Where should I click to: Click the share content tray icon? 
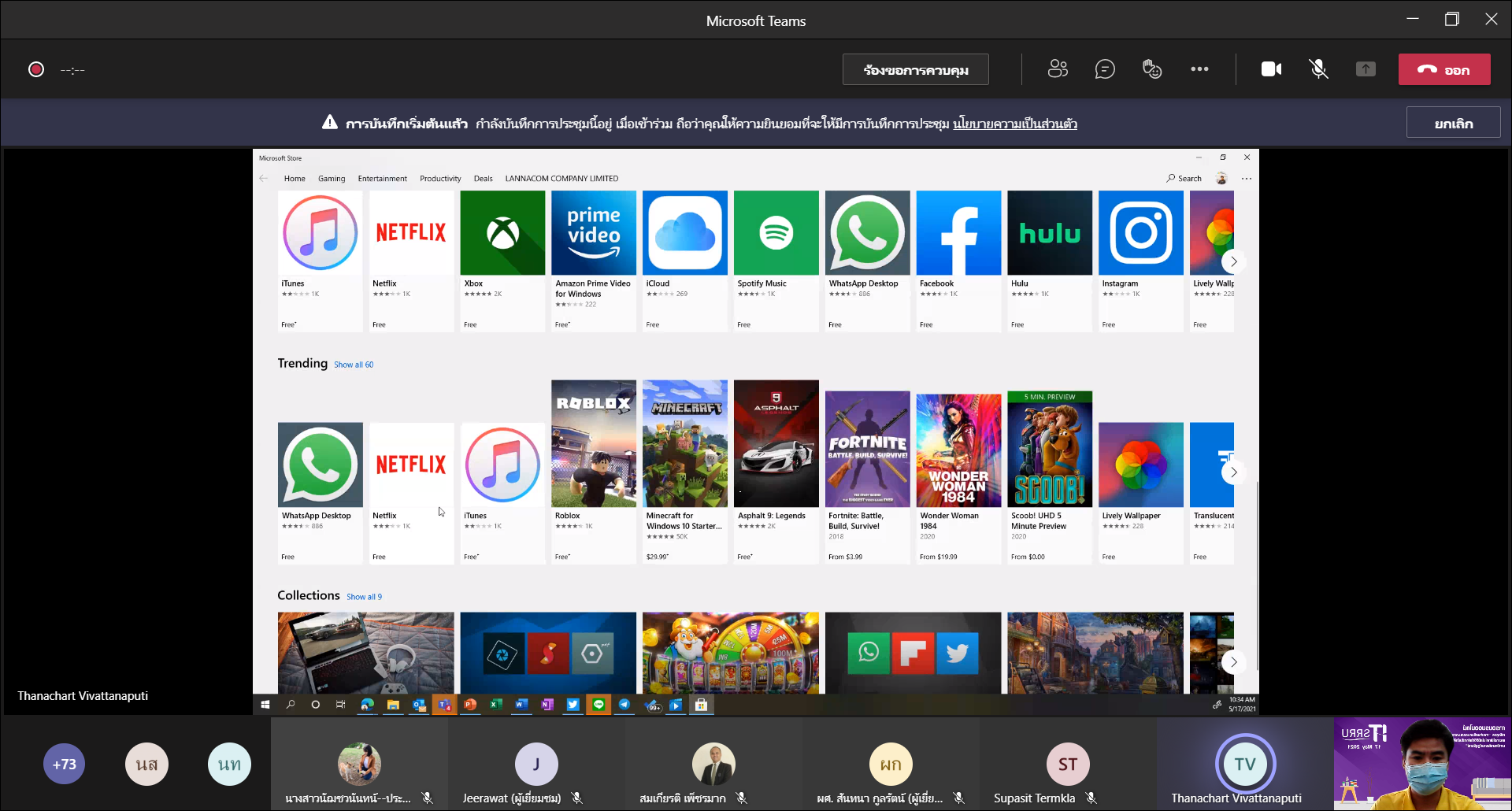(1366, 69)
